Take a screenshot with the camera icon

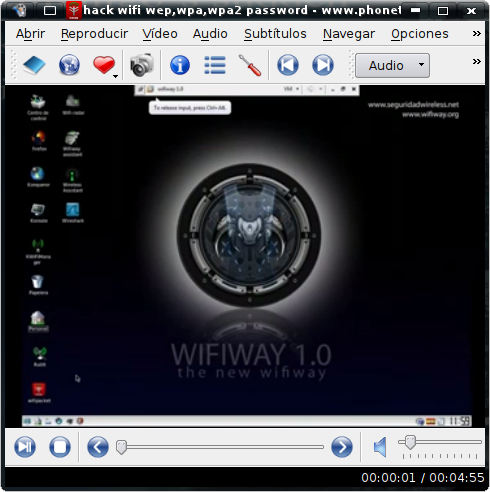click(142, 65)
